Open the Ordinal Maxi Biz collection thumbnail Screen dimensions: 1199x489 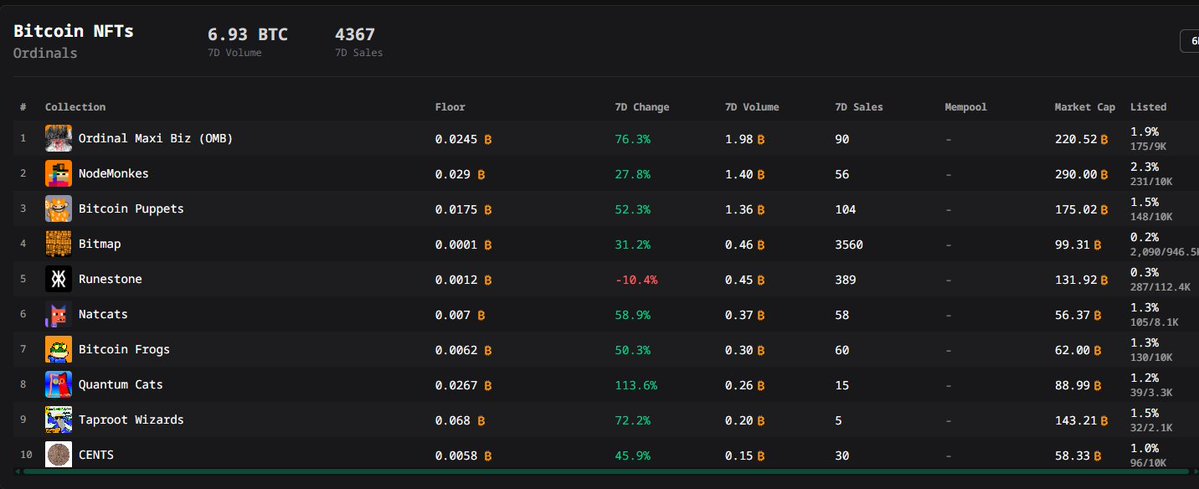click(x=59, y=139)
